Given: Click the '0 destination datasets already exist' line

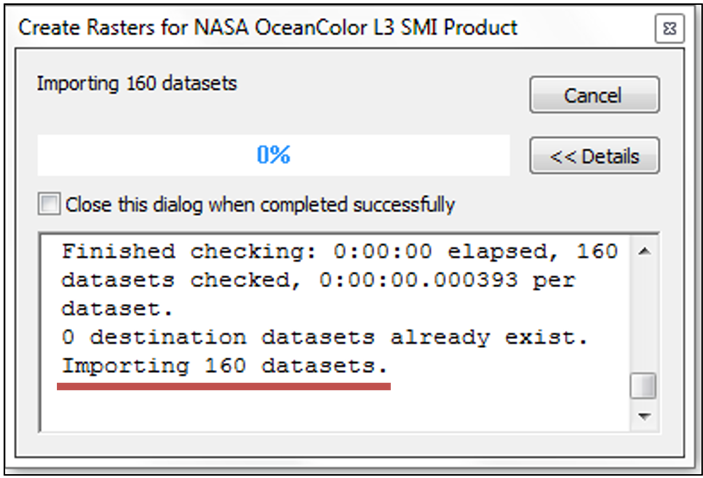Looking at the screenshot, I should [325, 338].
